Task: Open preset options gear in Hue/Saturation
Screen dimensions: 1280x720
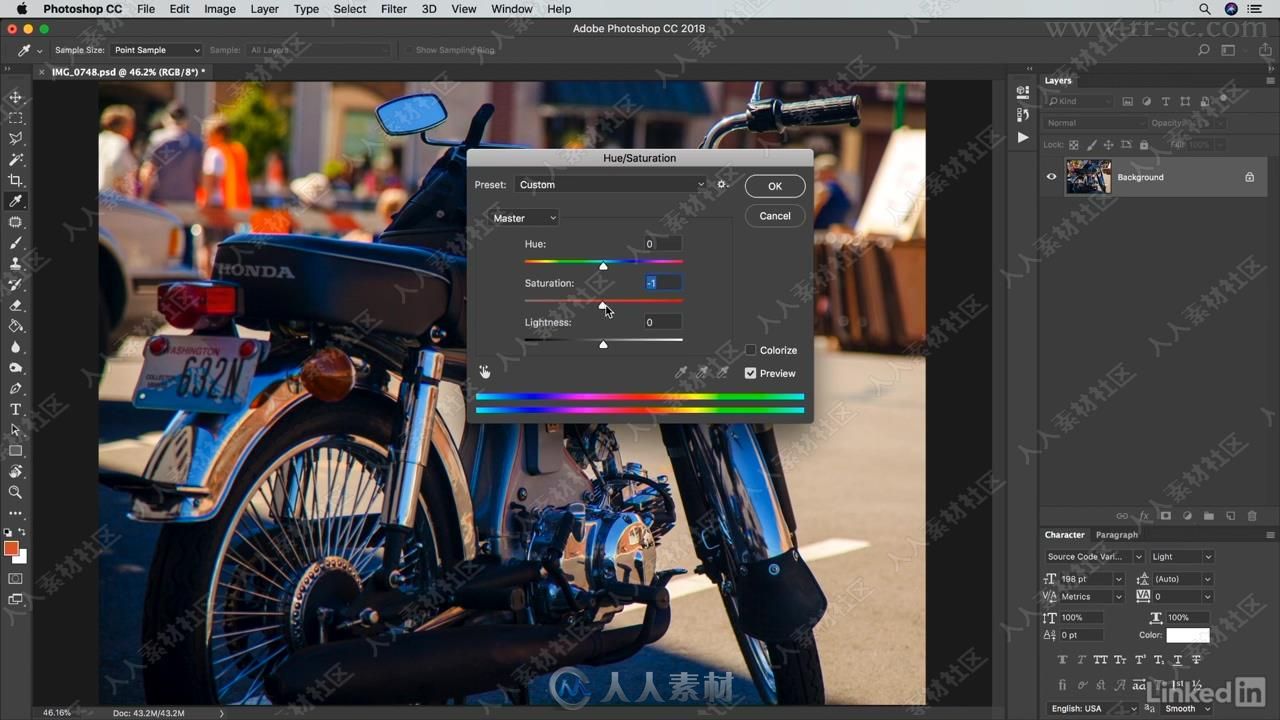Action: 722,184
